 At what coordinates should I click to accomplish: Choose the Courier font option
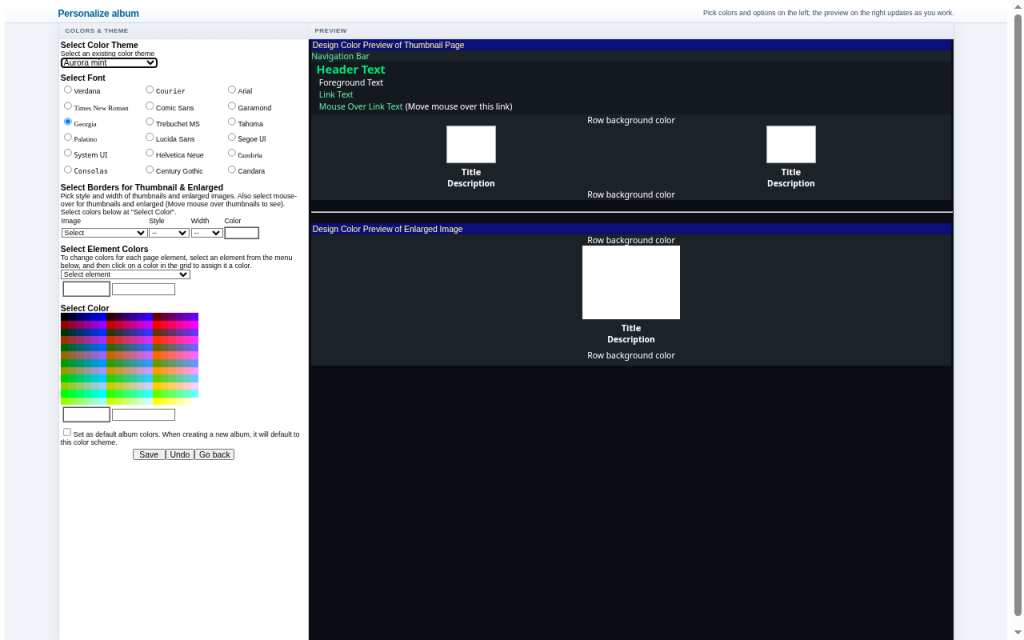coord(150,89)
